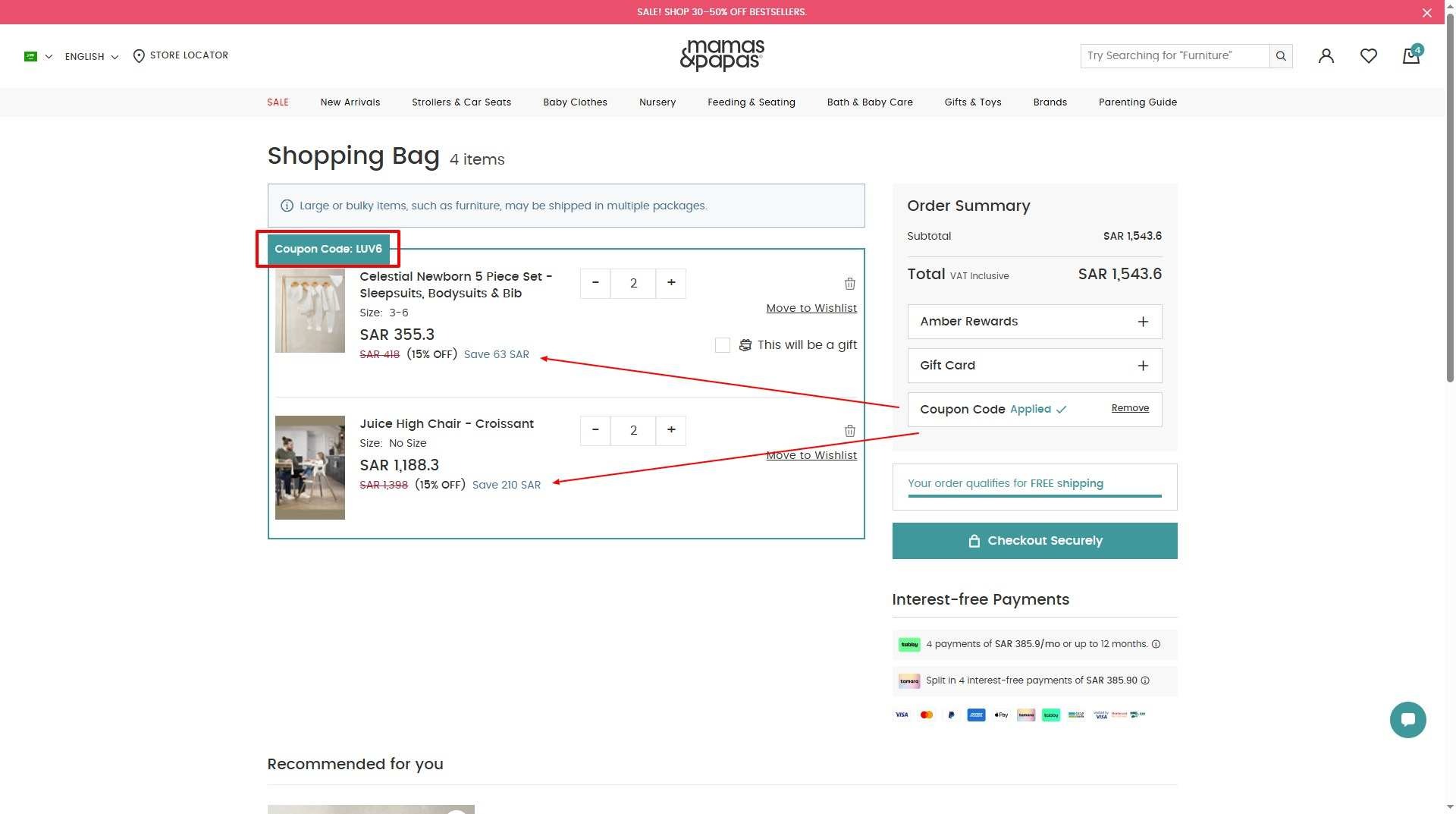The image size is (1456, 814).
Task: Open the New Arrivals menu
Action: coord(350,102)
